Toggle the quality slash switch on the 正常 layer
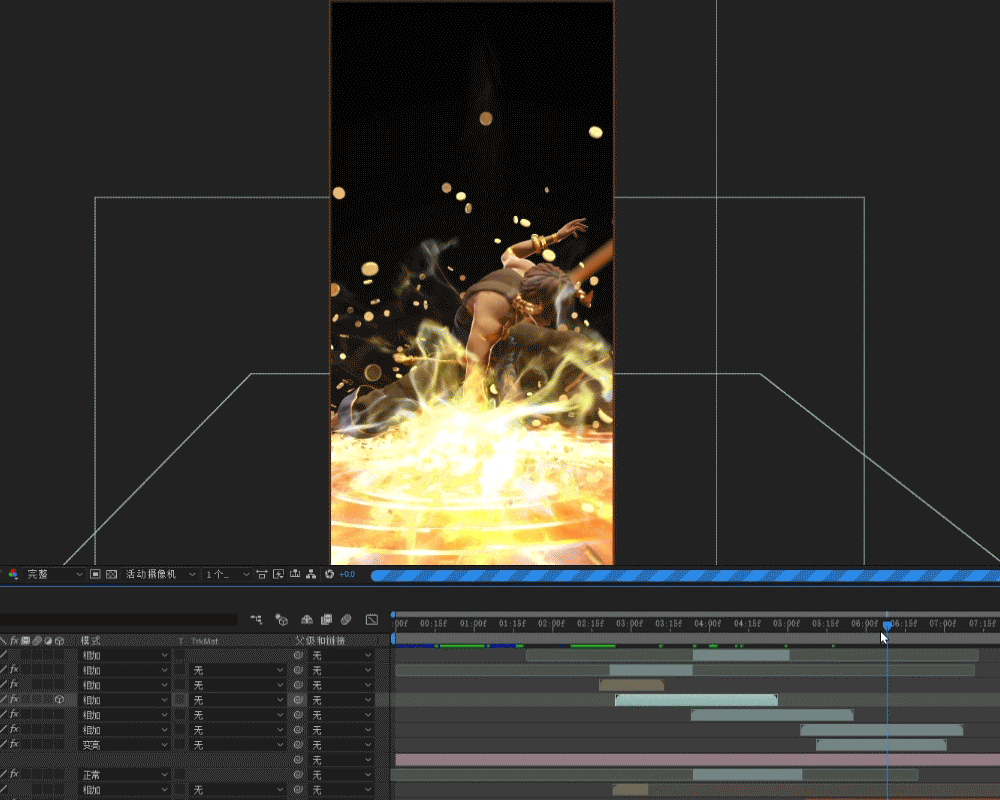Viewport: 1000px width, 800px height. click(x=3, y=774)
